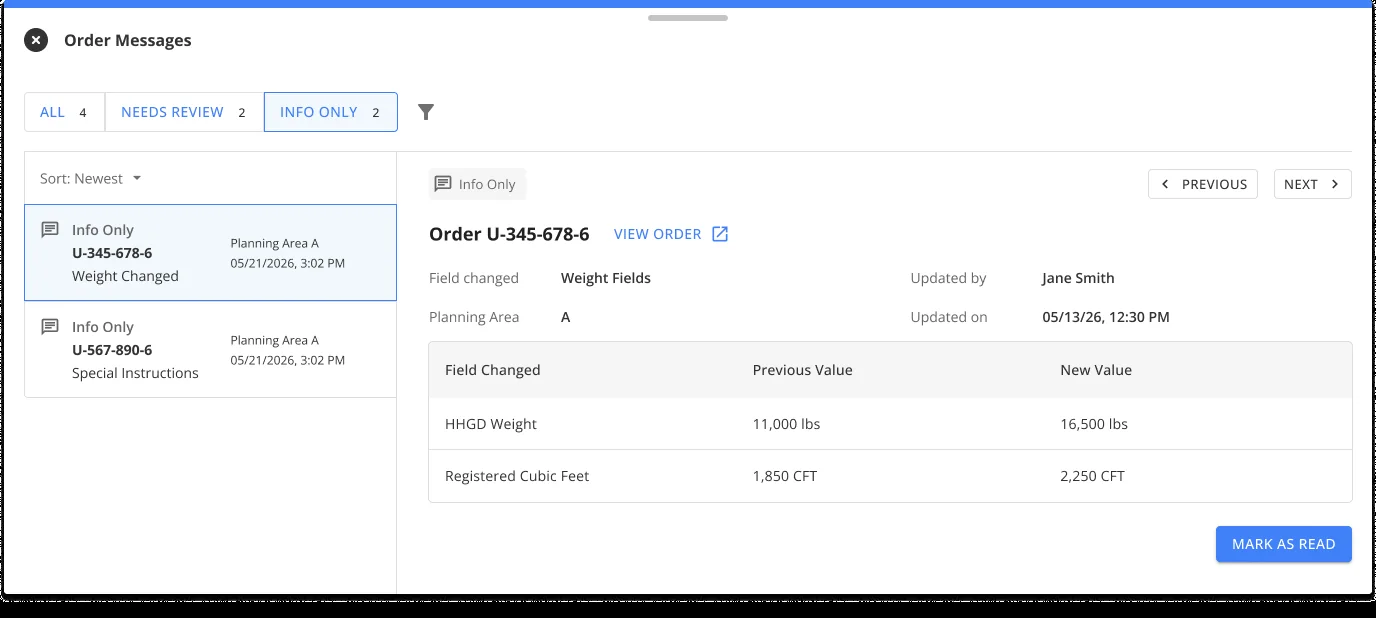Click the Field Changed column header

(493, 370)
